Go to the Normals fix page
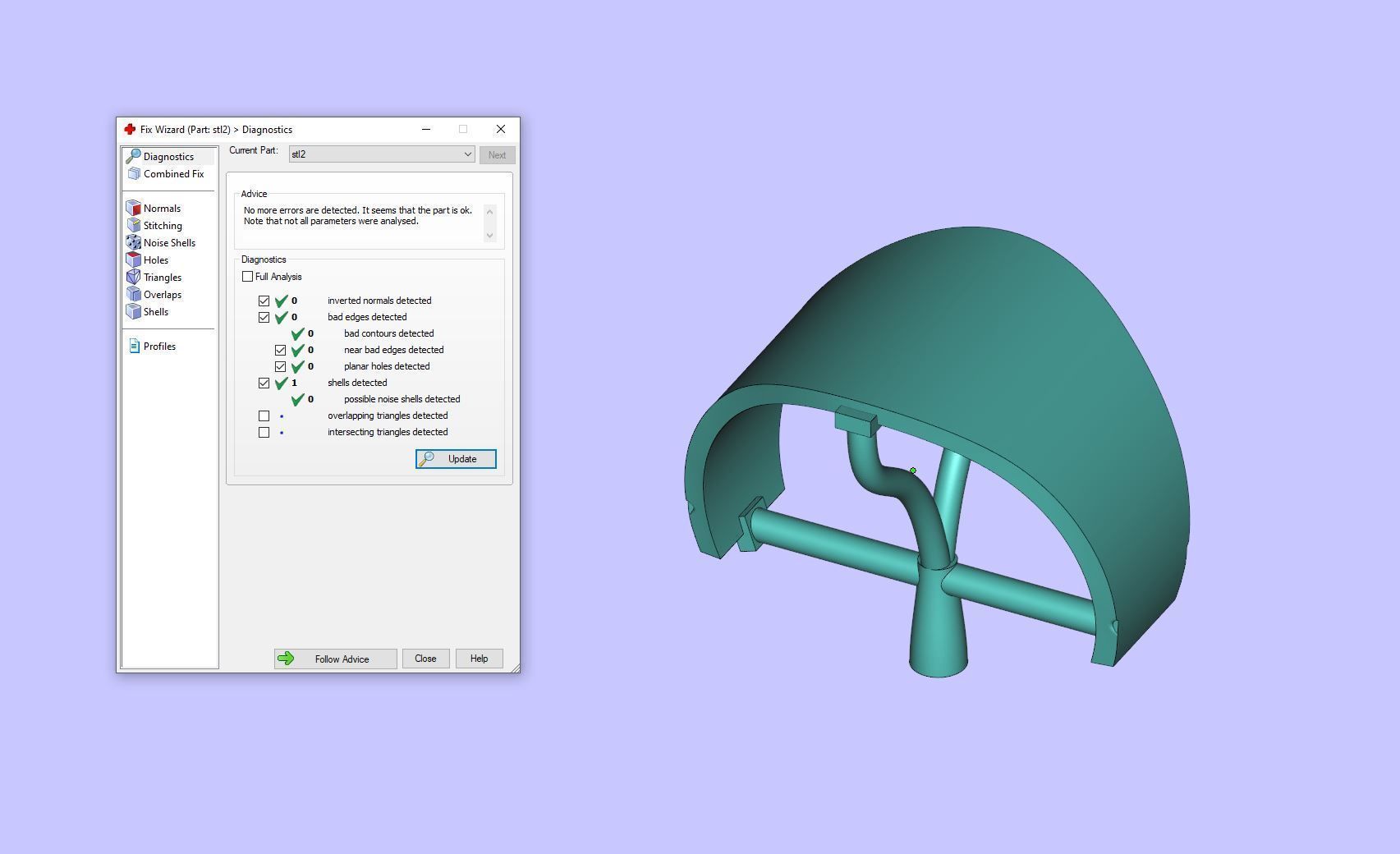 (162, 209)
